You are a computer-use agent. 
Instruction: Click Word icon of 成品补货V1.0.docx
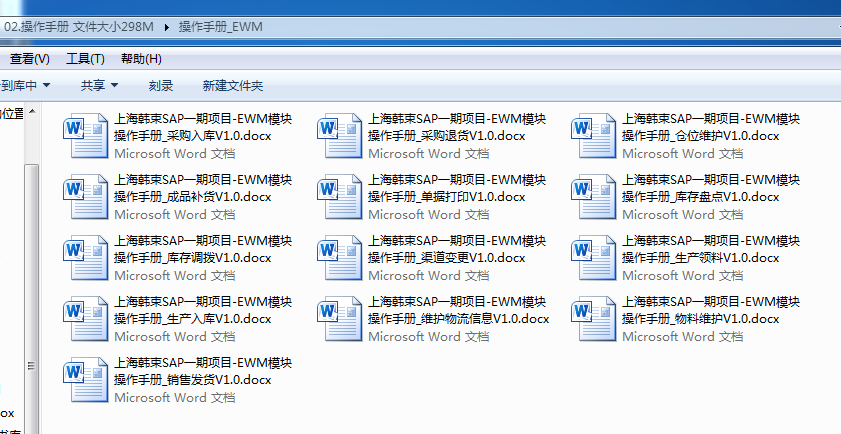coord(86,196)
